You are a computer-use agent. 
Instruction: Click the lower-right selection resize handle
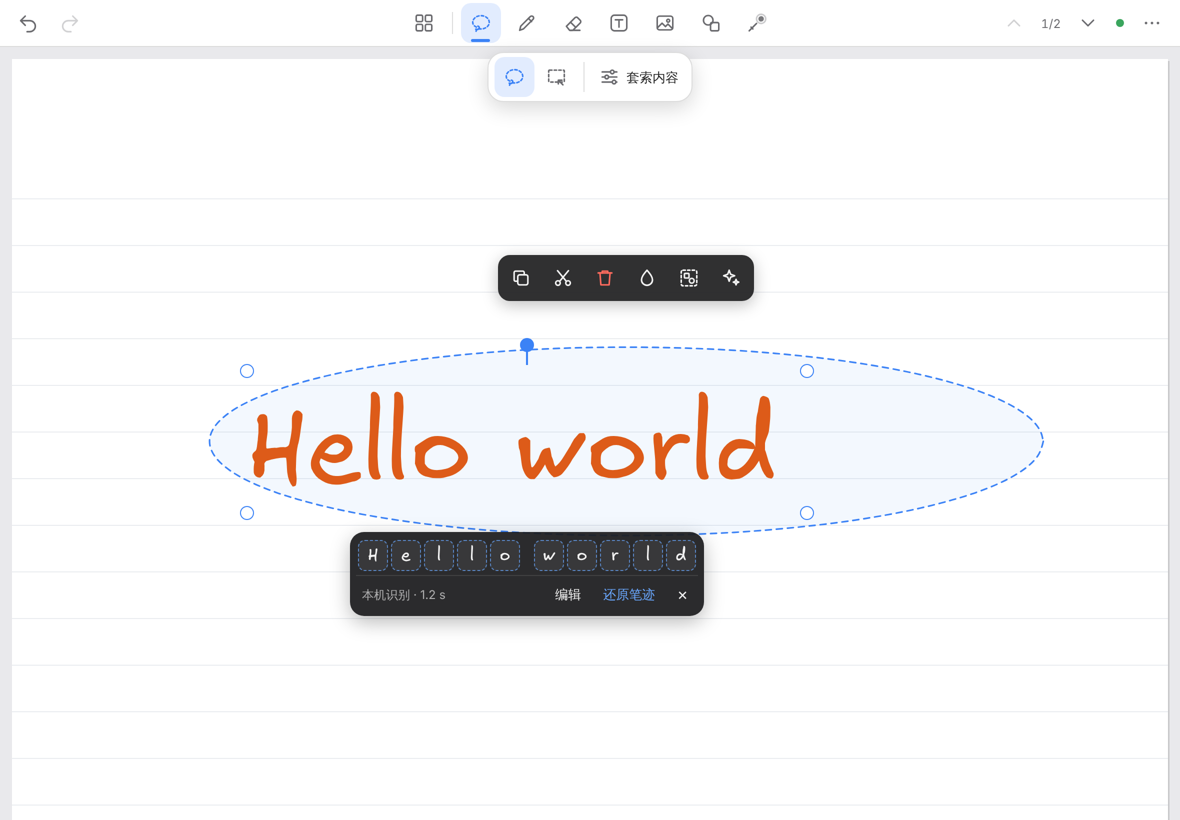point(807,513)
